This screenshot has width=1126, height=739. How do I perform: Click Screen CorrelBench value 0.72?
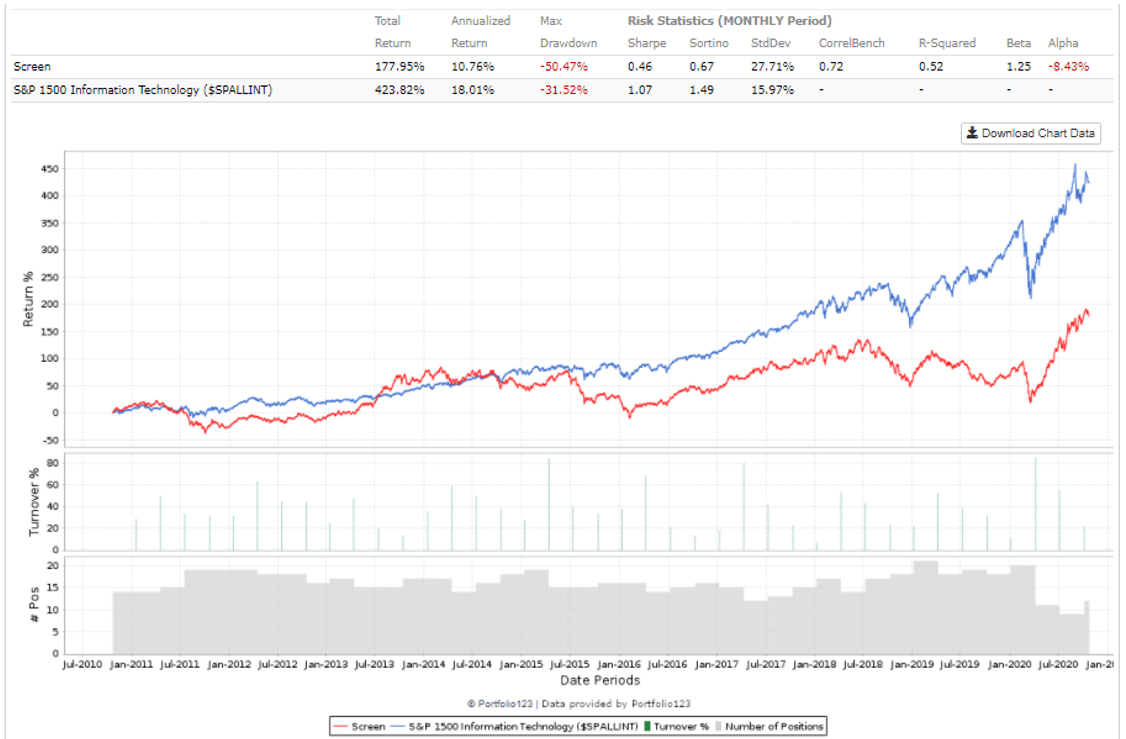831,67
